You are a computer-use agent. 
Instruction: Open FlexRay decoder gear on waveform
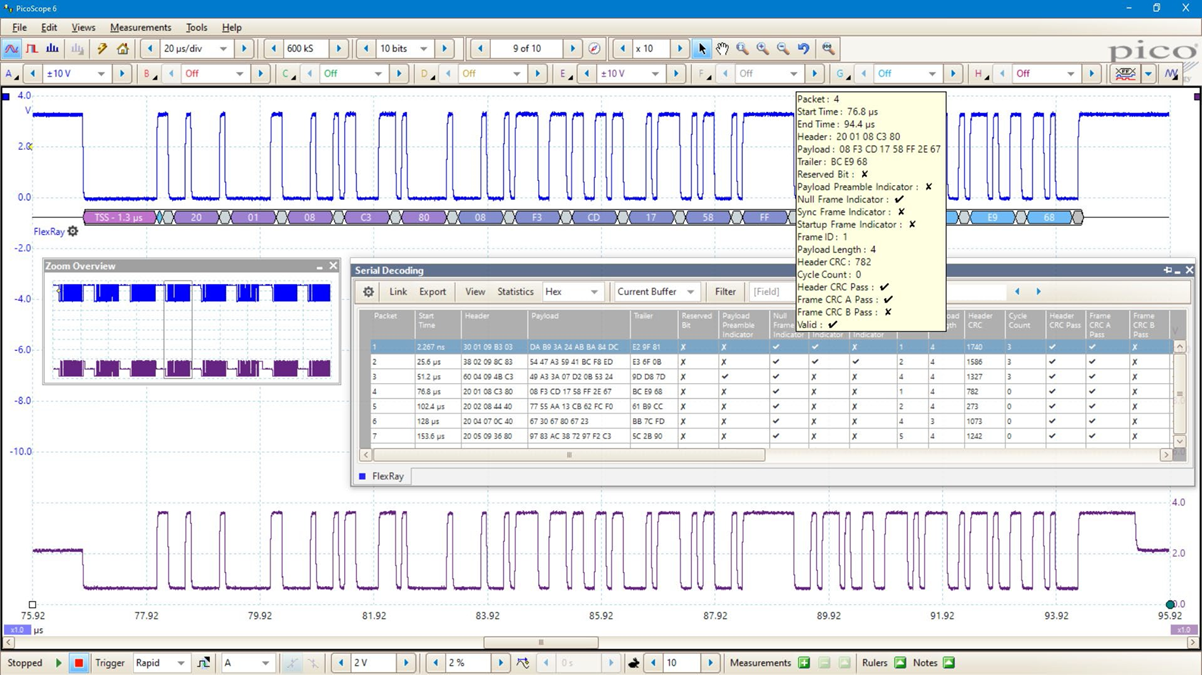click(x=73, y=232)
